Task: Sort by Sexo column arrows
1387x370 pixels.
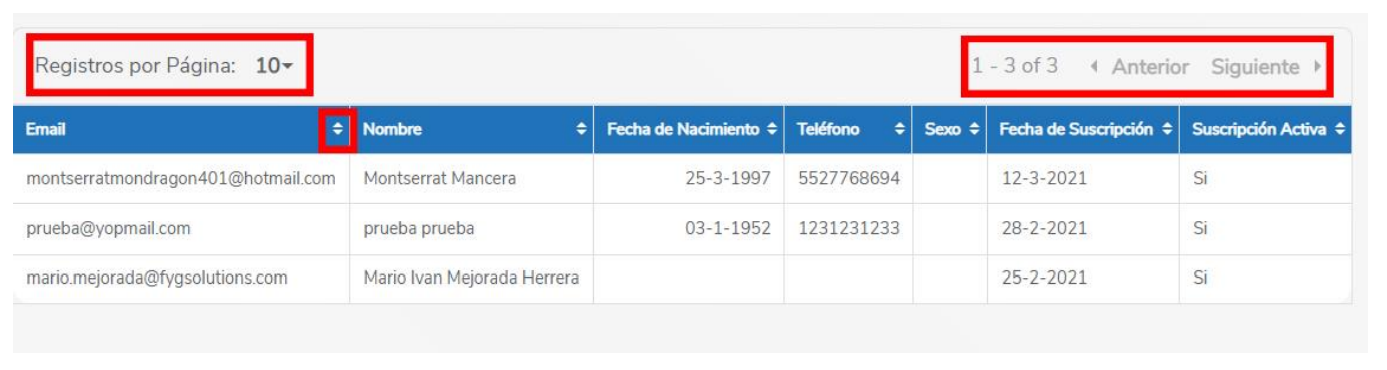Action: [x=975, y=130]
